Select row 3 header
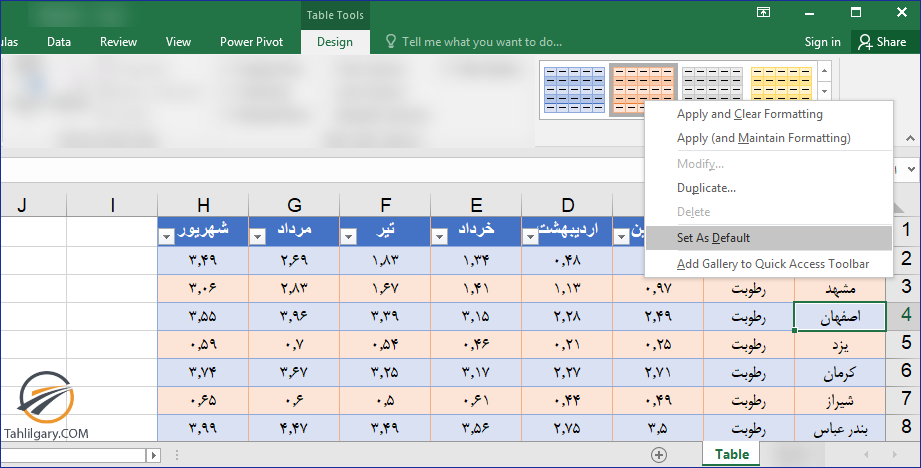The image size is (921, 468). (x=905, y=288)
